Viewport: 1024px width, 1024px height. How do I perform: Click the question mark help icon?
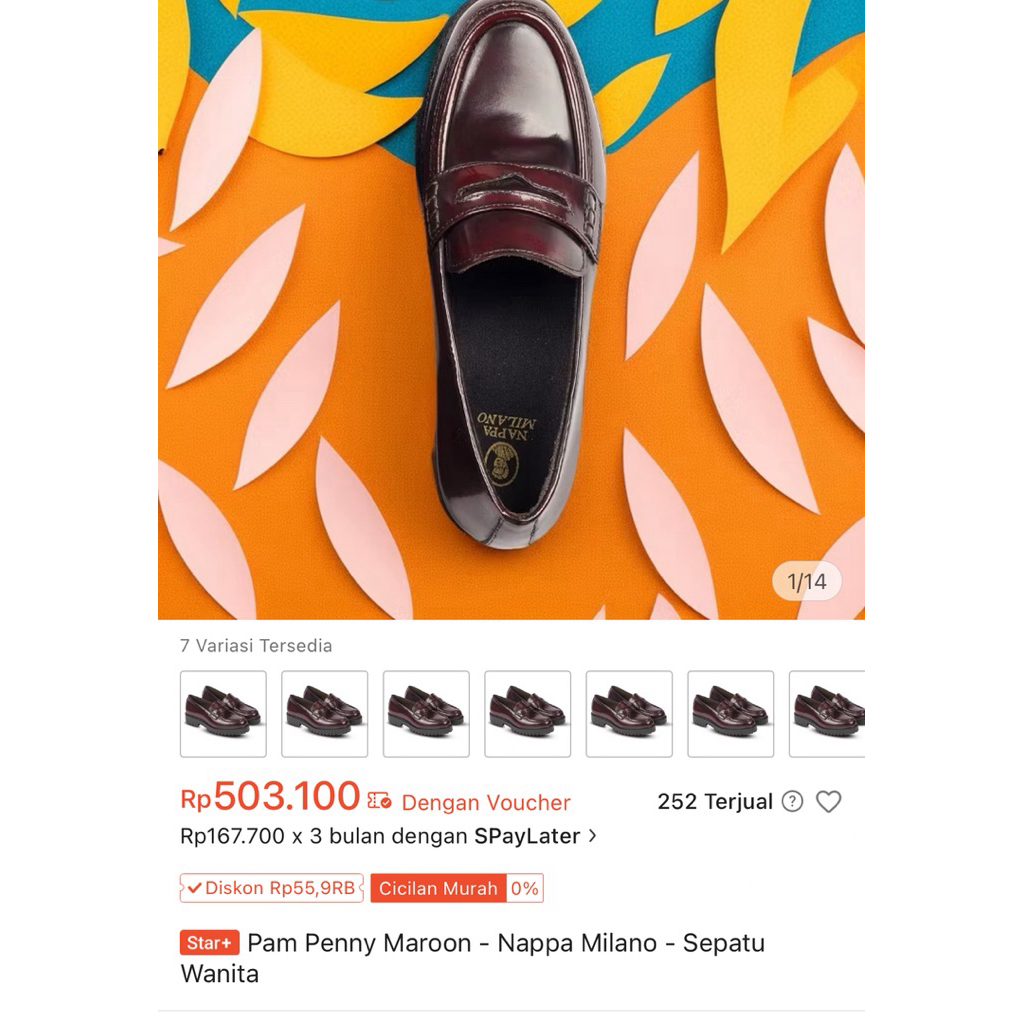[792, 802]
